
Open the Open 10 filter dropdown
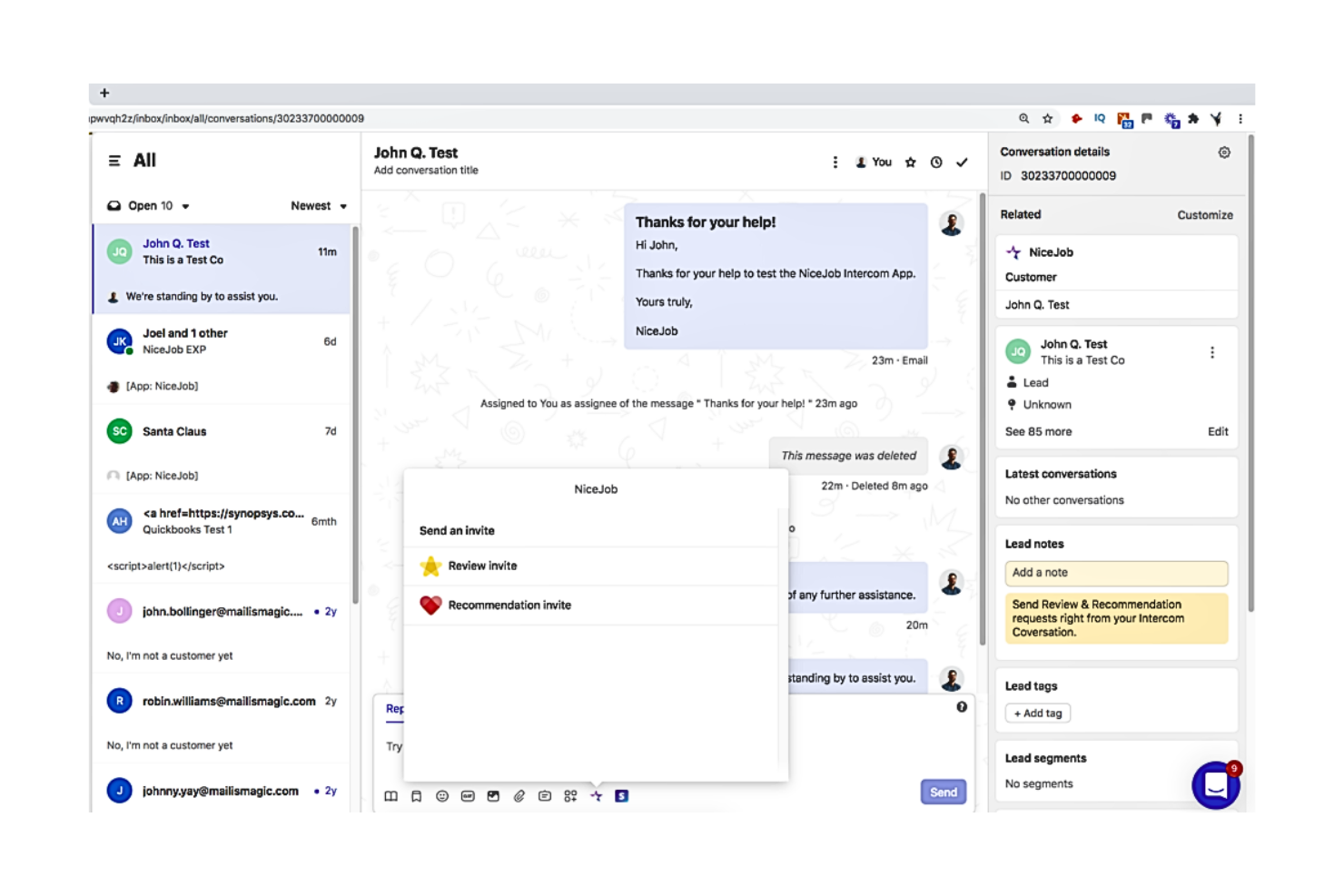(x=149, y=205)
